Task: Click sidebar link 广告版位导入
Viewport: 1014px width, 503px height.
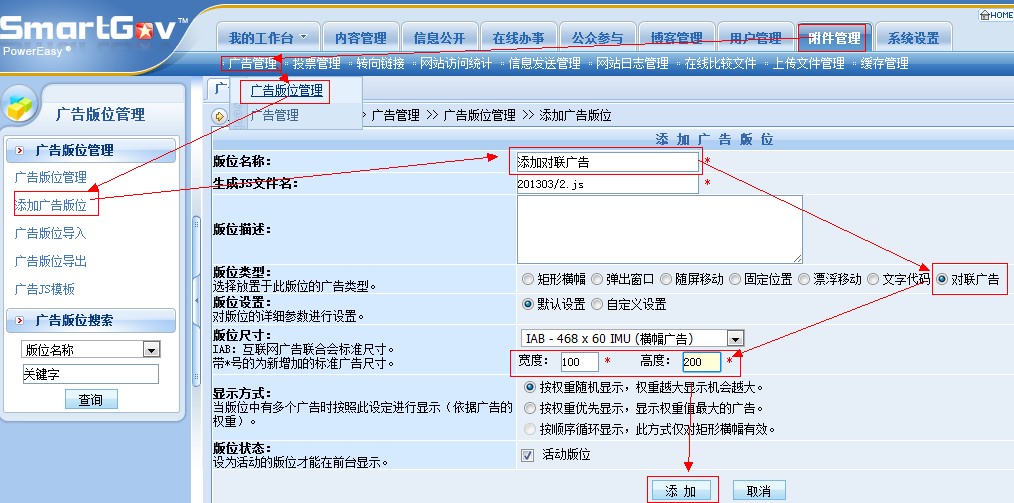Action: [50, 233]
